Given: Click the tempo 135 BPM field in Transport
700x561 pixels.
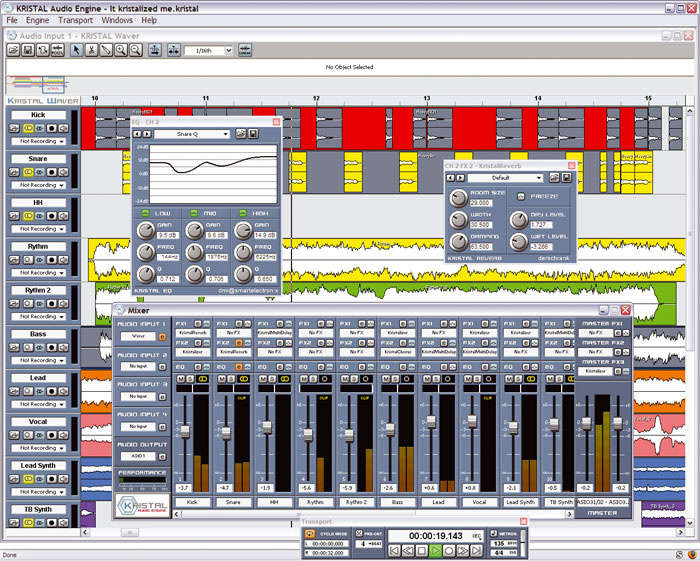Looking at the screenshot, I should (x=504, y=543).
